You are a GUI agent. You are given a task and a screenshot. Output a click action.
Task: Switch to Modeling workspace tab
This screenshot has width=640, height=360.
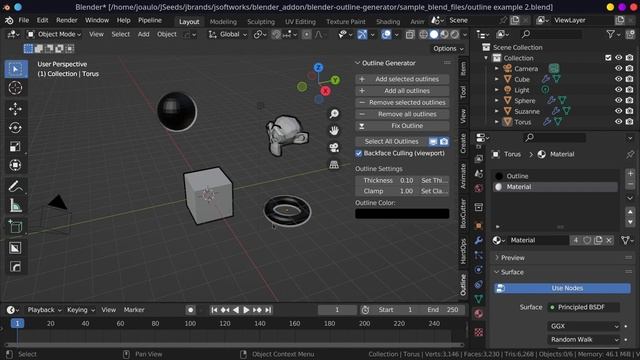click(223, 22)
